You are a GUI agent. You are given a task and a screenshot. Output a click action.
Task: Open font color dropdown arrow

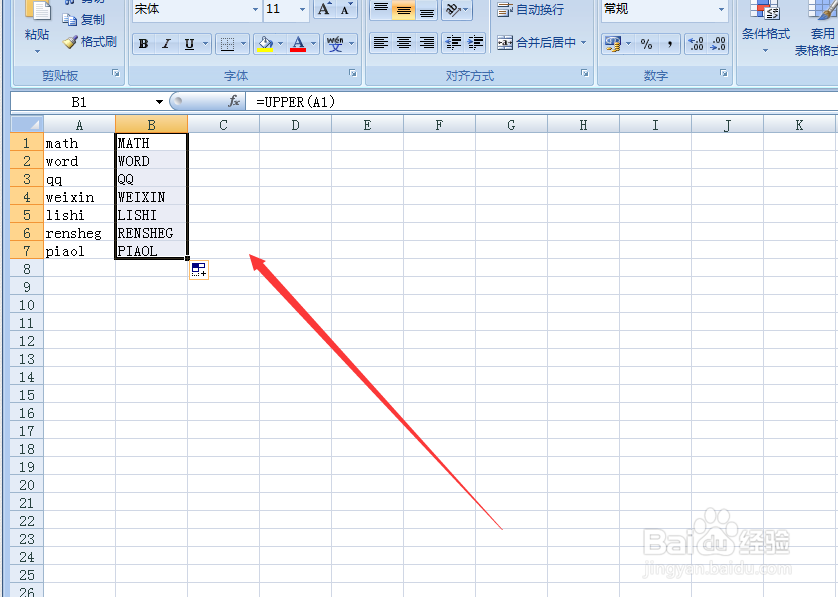pyautogui.click(x=314, y=44)
